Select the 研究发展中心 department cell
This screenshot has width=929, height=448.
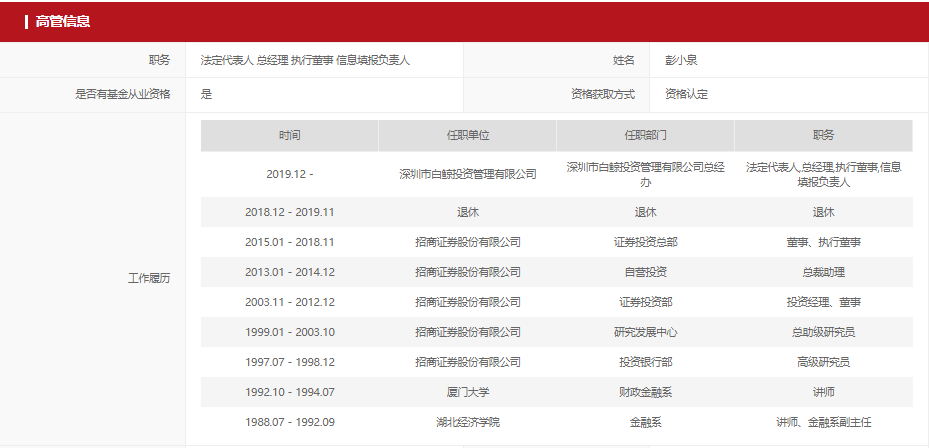(x=646, y=332)
